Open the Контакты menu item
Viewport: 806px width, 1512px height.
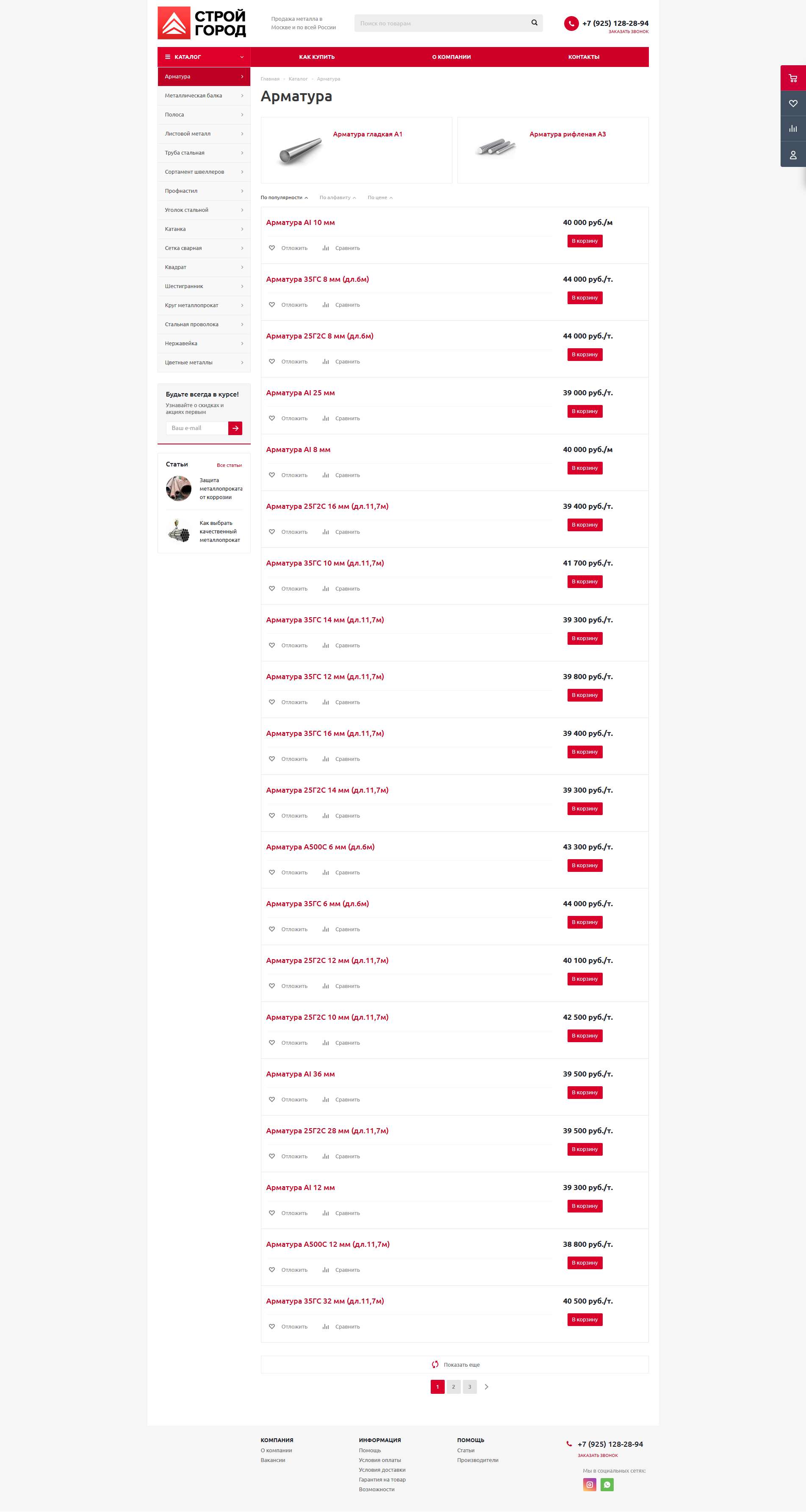click(584, 57)
